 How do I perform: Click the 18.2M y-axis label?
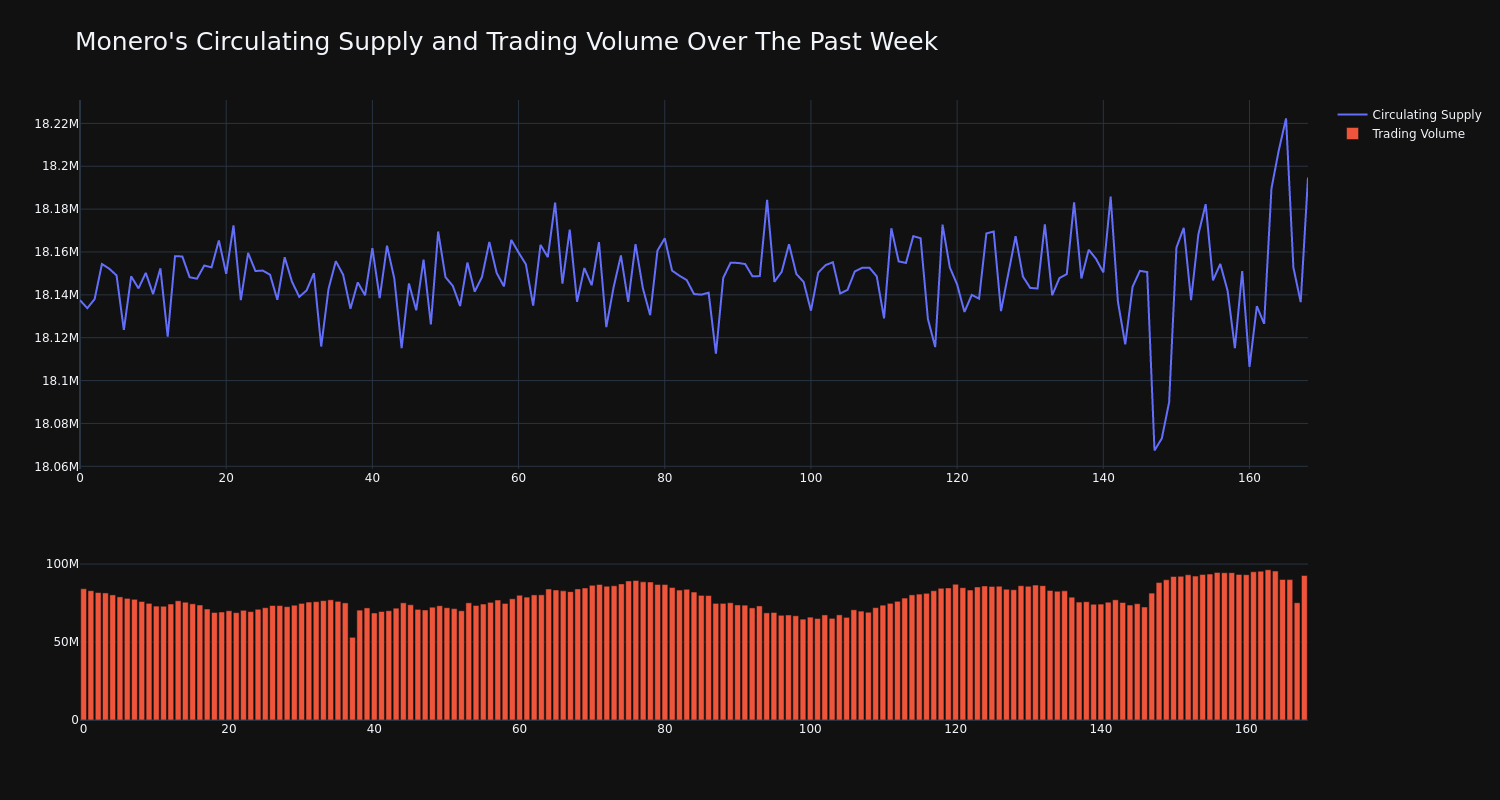60,166
